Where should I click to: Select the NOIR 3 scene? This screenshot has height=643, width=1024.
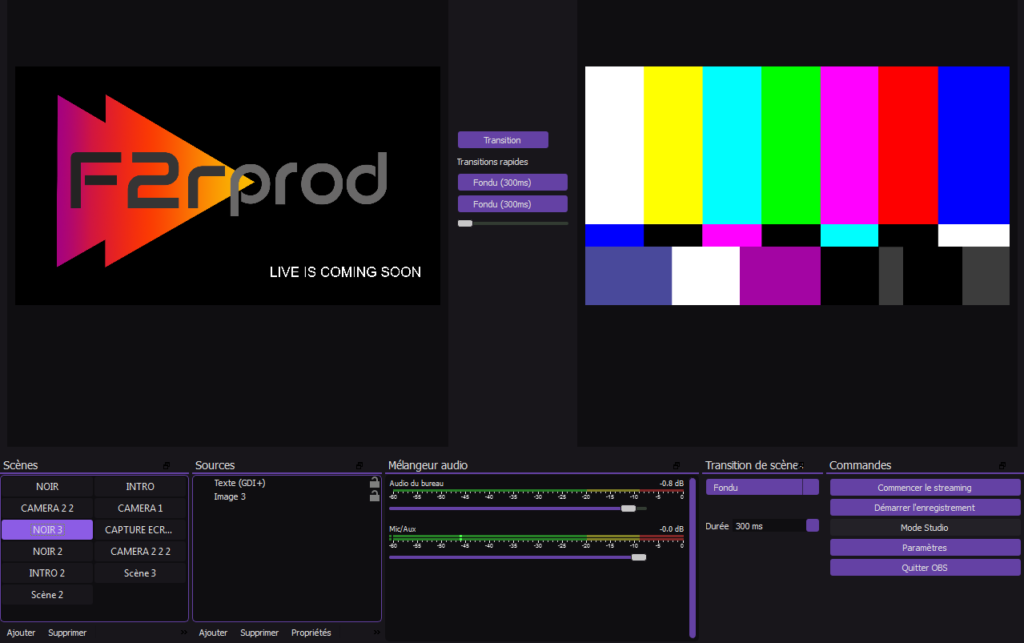[47, 529]
